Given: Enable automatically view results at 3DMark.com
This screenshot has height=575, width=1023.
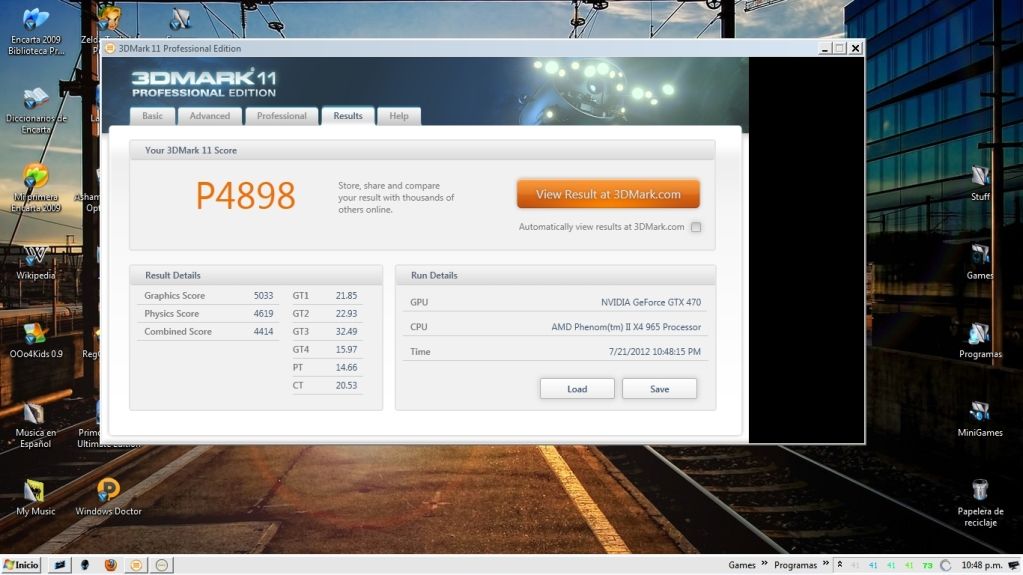Looking at the screenshot, I should pyautogui.click(x=696, y=227).
